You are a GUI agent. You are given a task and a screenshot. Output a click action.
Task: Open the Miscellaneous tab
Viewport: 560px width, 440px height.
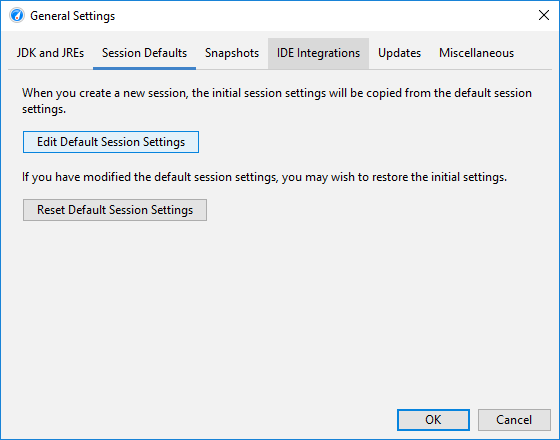coord(476,53)
